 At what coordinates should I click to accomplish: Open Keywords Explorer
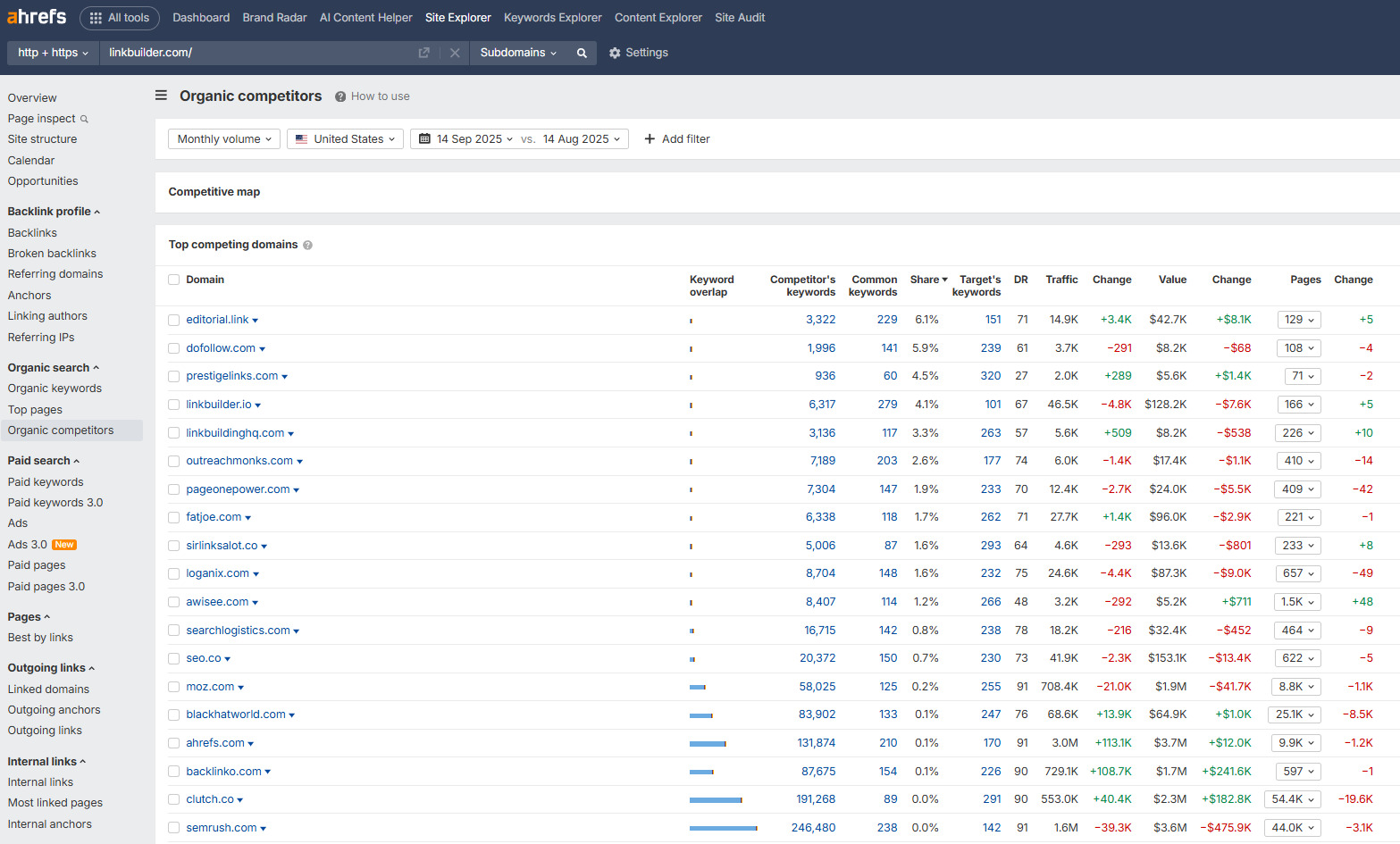coord(553,18)
